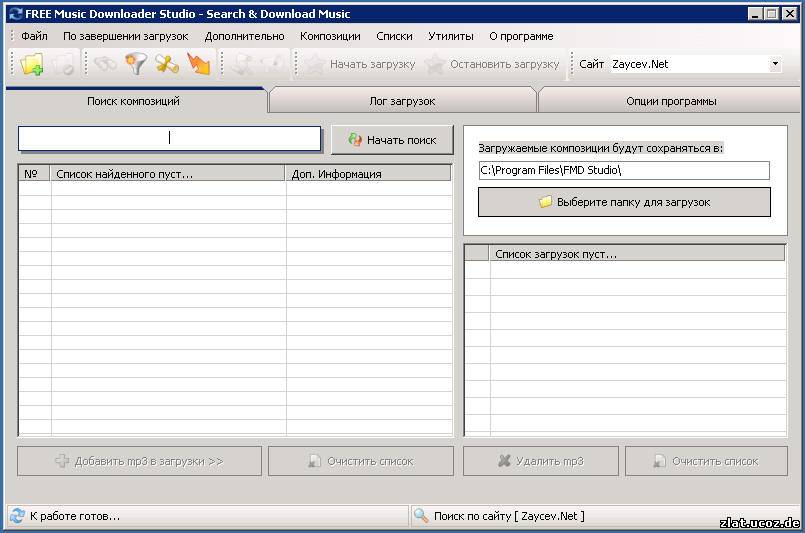Click the funnel filter toolbar icon
The height and width of the screenshot is (533, 805).
pos(136,64)
